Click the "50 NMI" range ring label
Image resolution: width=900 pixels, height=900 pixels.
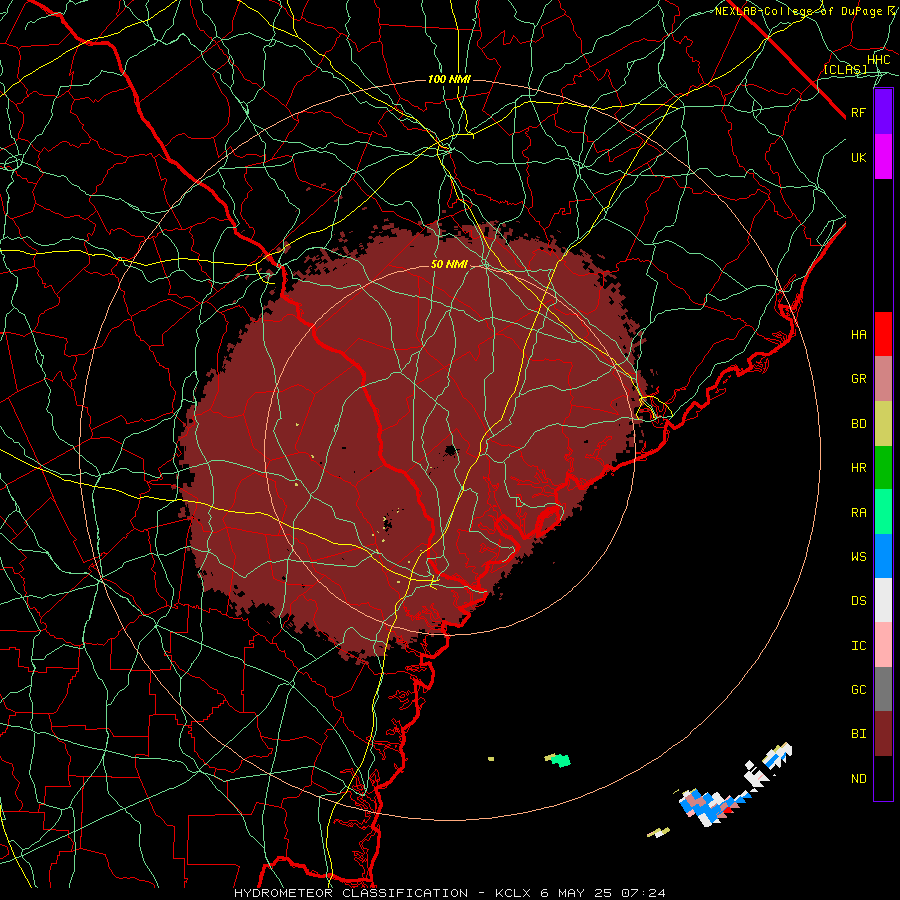click(x=449, y=264)
